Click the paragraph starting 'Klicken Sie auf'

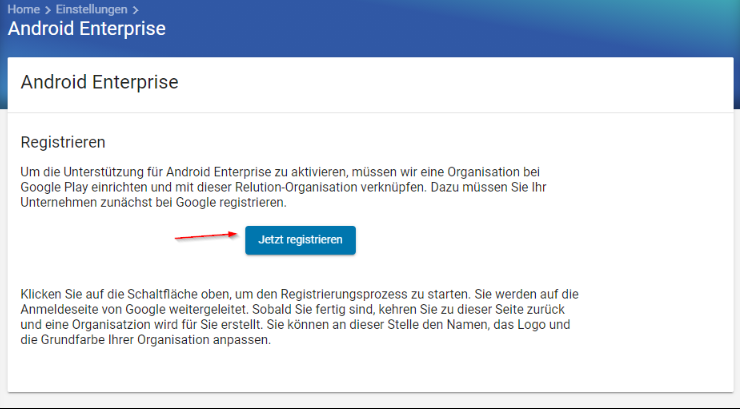[x=299, y=317]
